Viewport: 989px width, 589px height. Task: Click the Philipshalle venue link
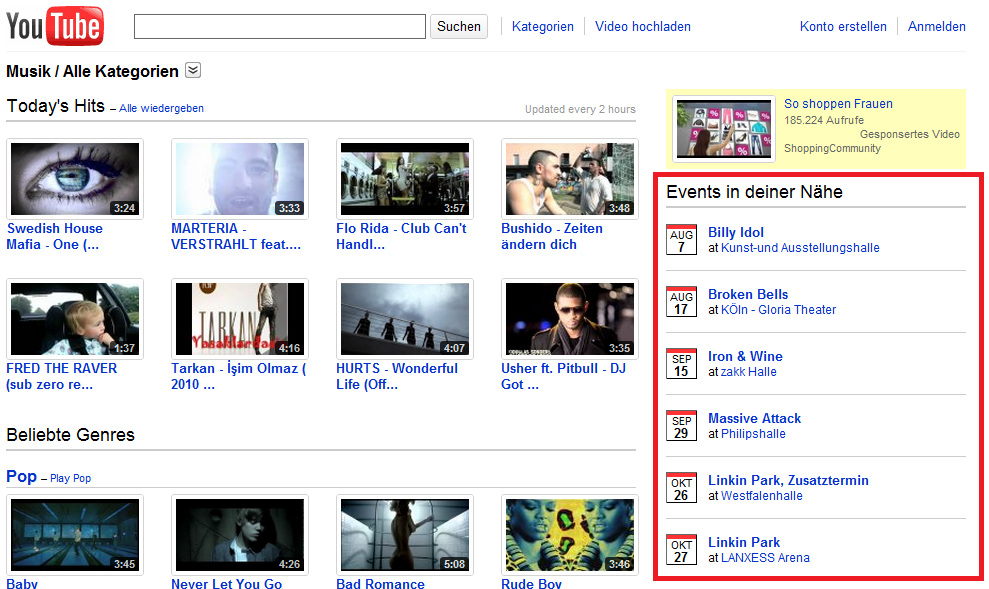tap(753, 434)
